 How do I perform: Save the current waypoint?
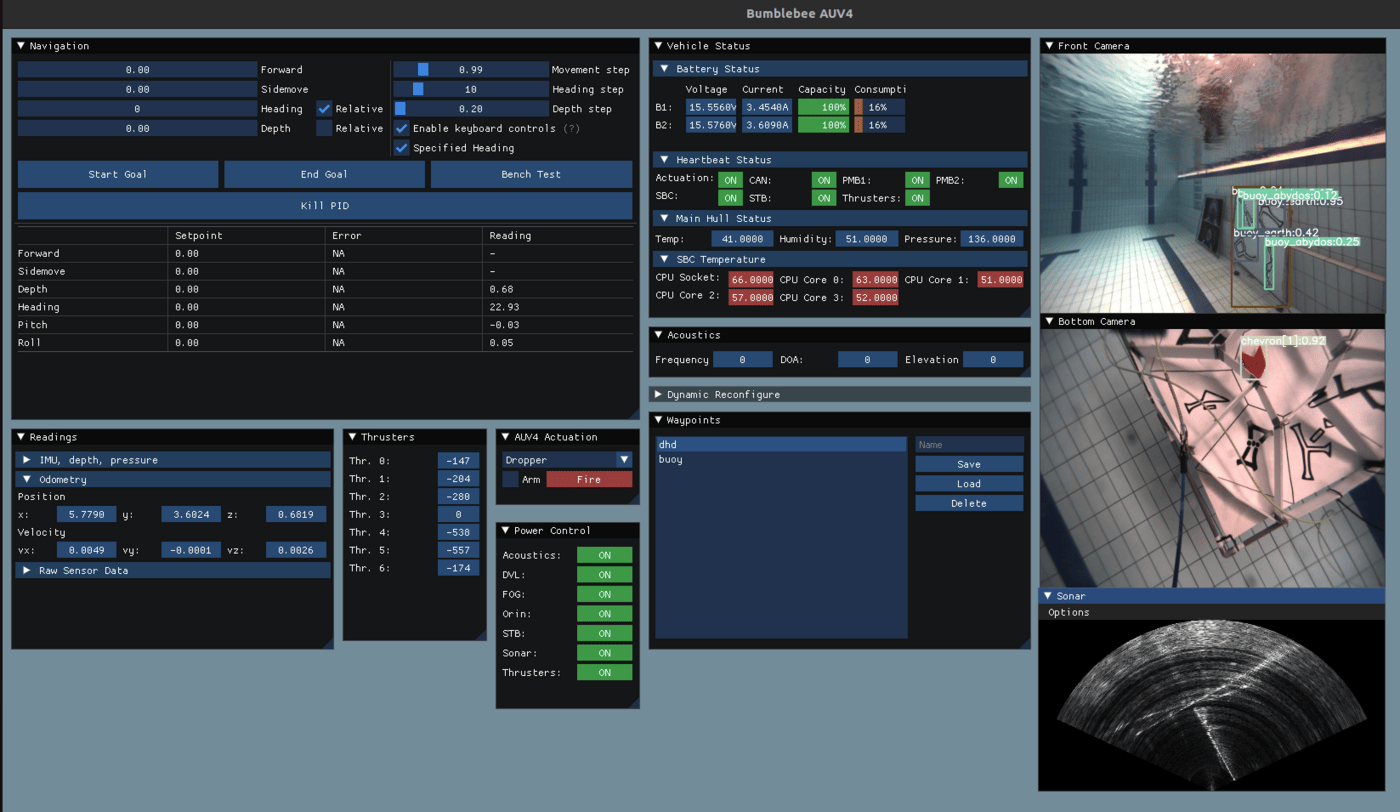(968, 463)
